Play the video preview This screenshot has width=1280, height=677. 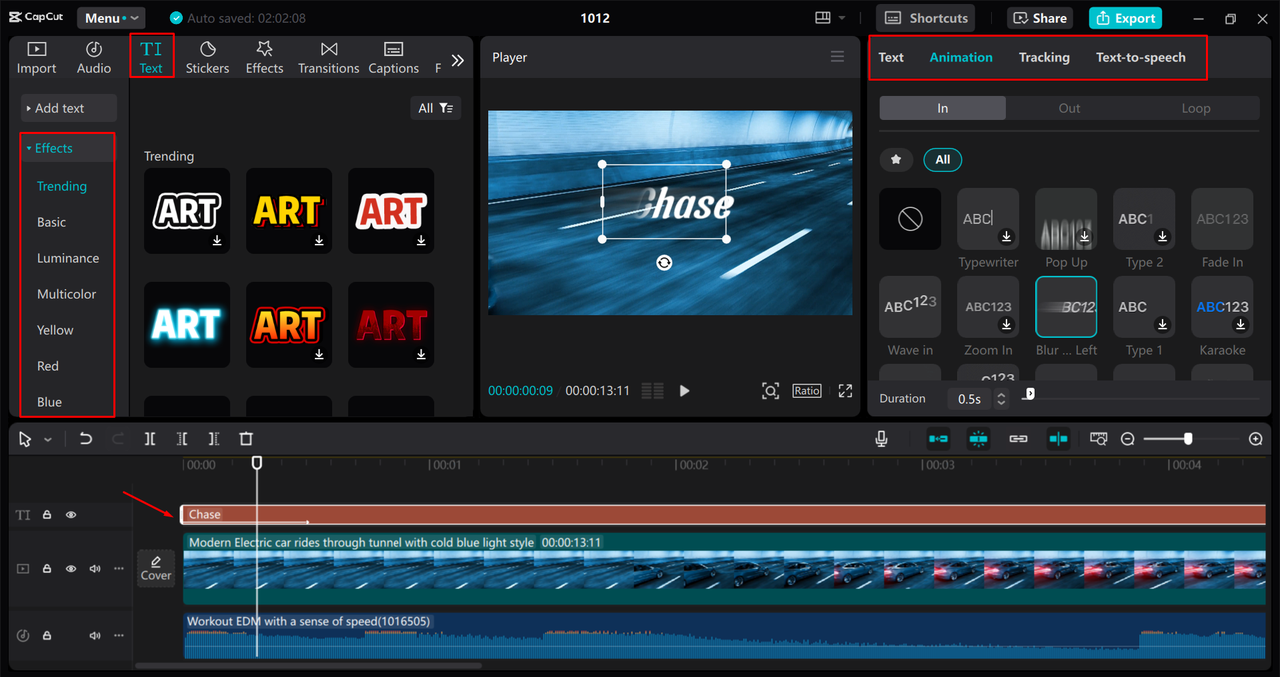685,391
